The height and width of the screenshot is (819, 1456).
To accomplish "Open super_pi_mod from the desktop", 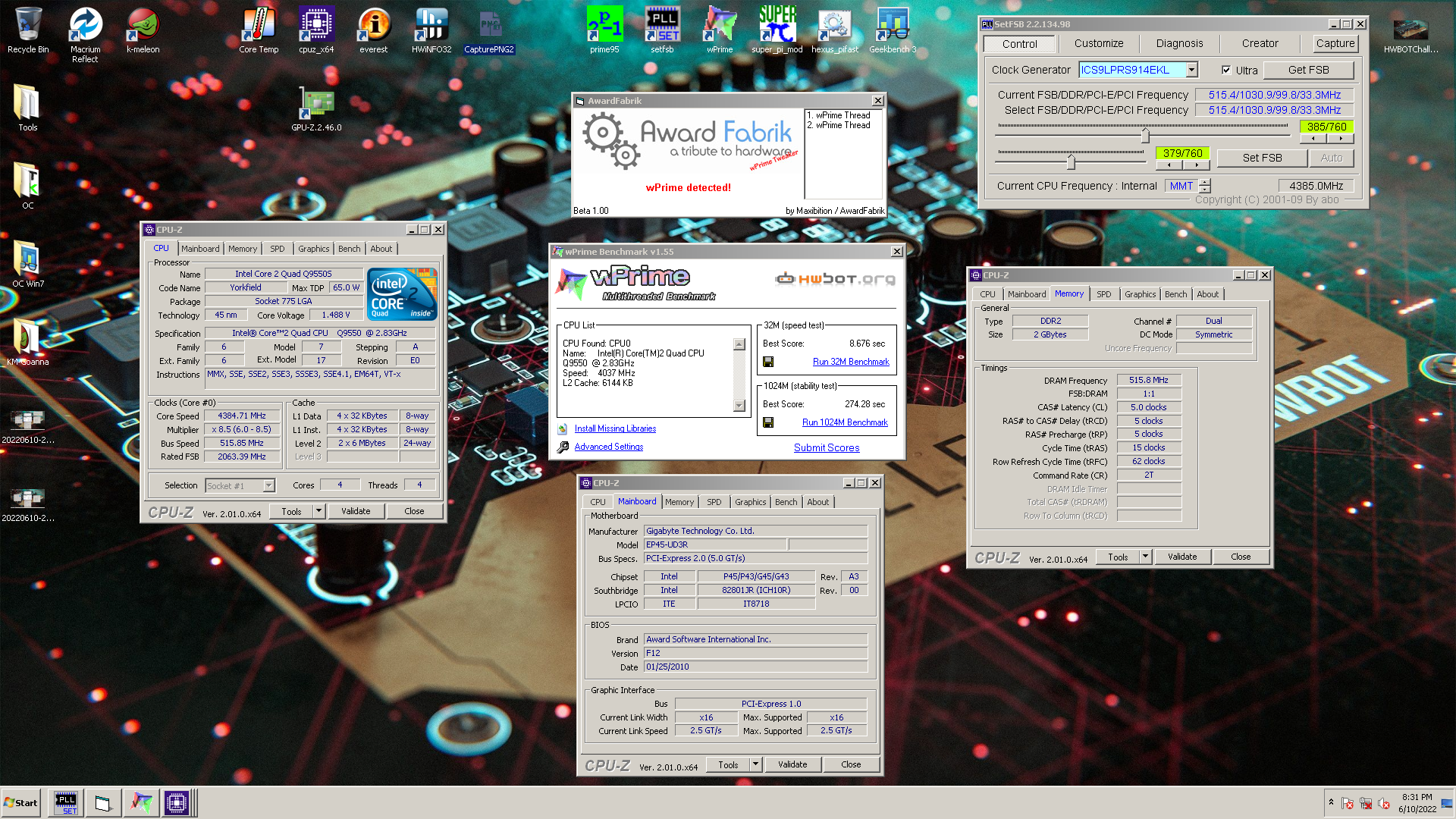I will [777, 30].
